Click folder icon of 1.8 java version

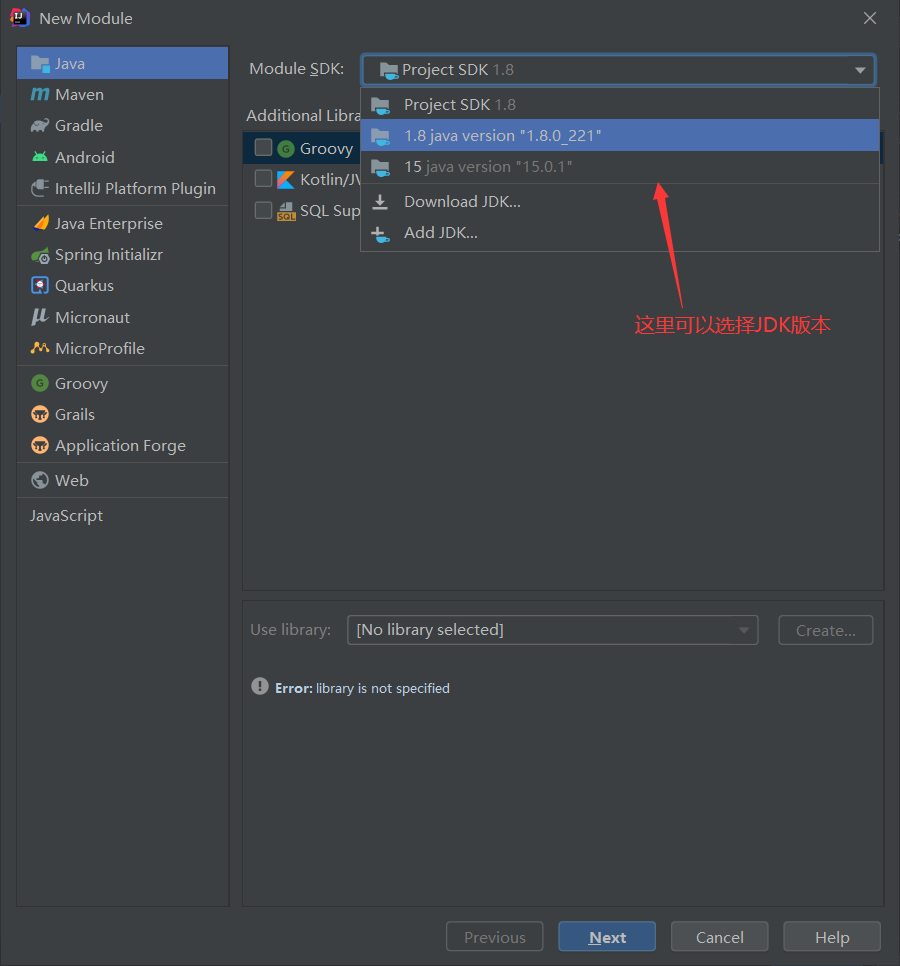pos(381,137)
